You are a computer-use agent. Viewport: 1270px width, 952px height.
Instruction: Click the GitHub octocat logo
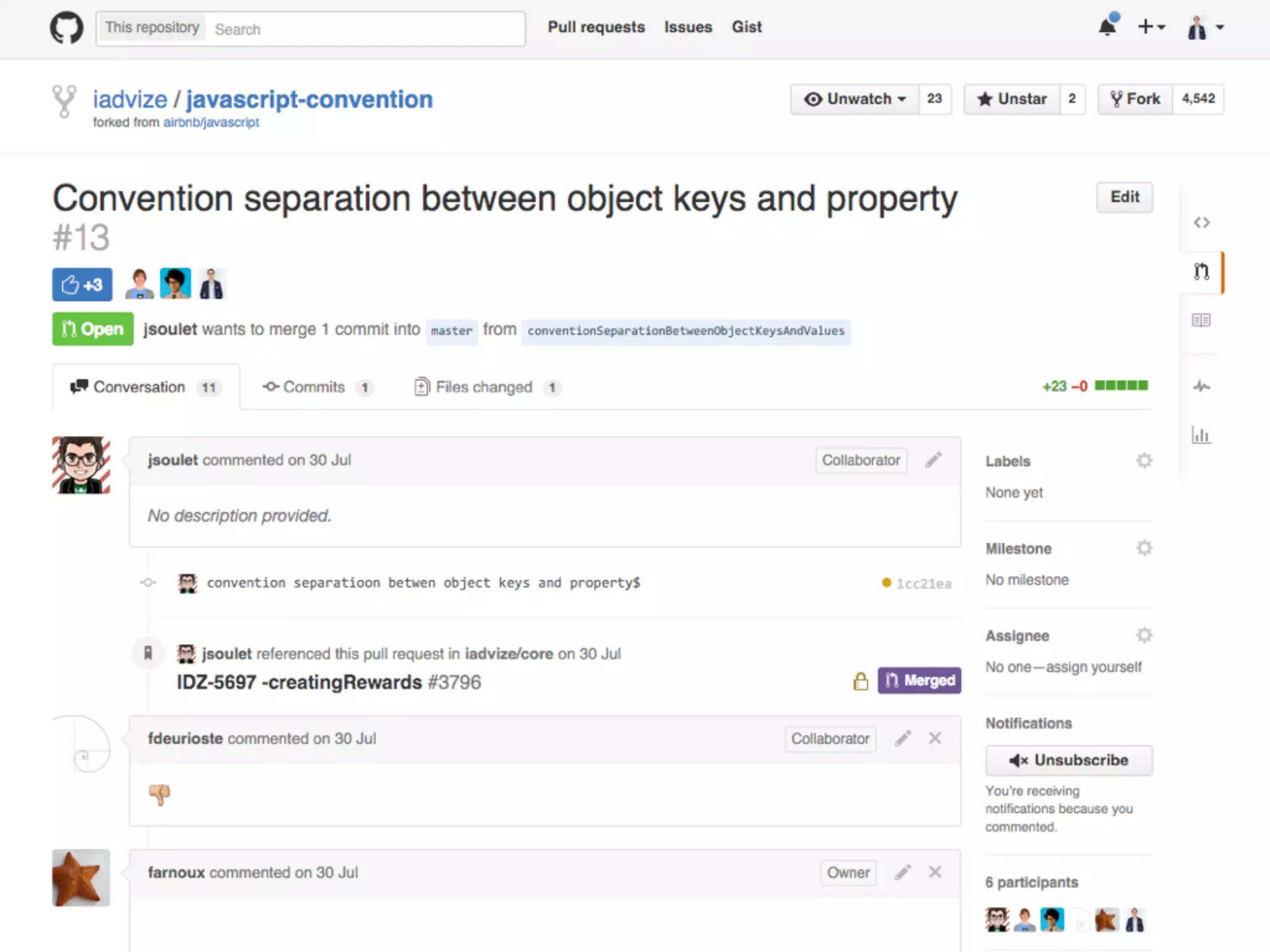click(66, 28)
